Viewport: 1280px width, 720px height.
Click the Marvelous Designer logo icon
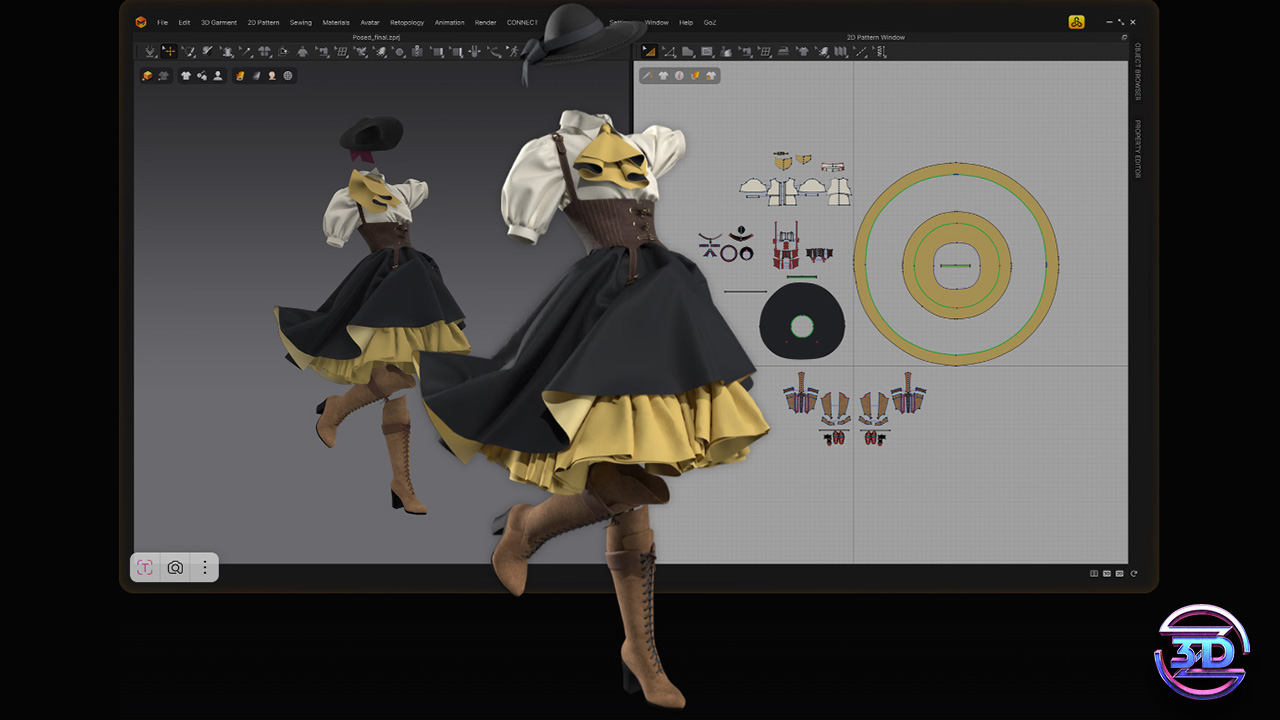point(141,22)
